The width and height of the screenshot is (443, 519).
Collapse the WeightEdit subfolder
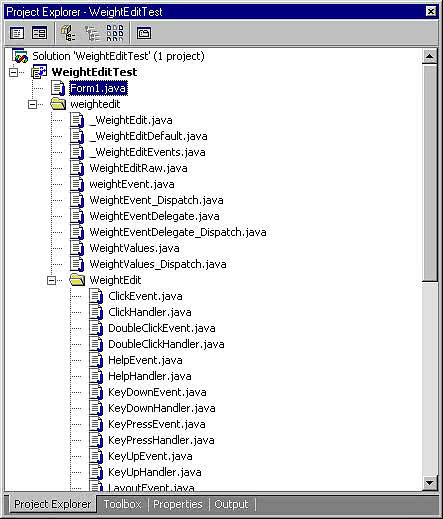51,280
